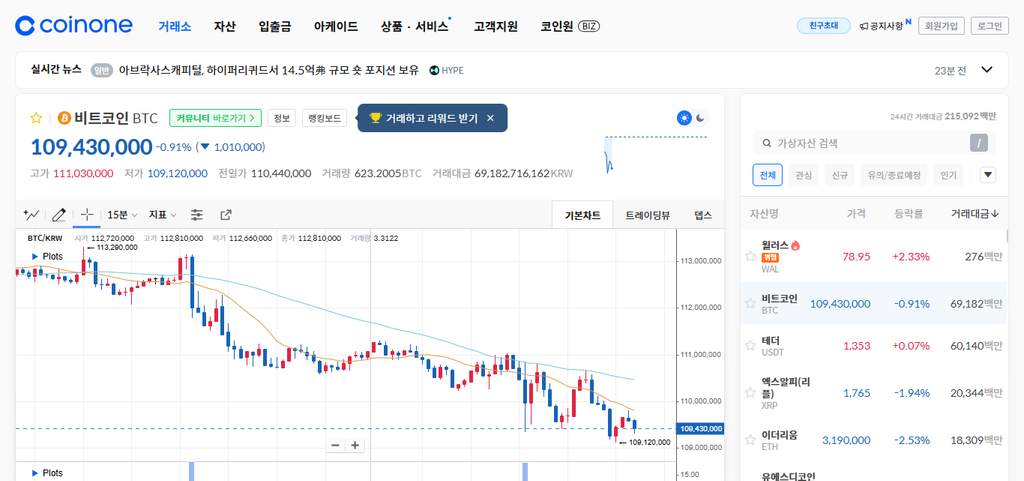Click the 회원가입 button
Viewport: 1024px width, 481px height.
coord(942,25)
